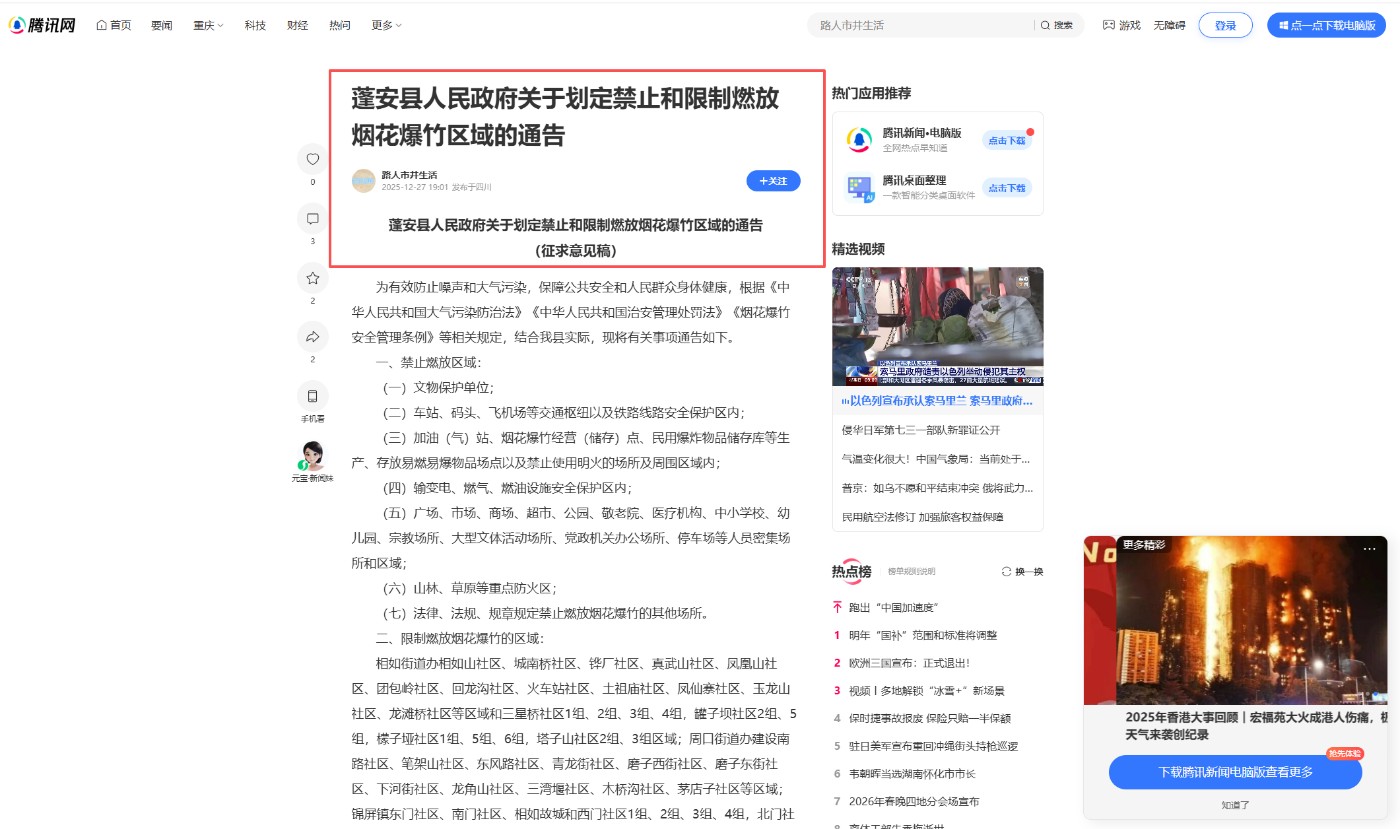Viewport: 1400px width, 829px height.
Task: Expand the 重庆 region dropdown
Action: (208, 25)
